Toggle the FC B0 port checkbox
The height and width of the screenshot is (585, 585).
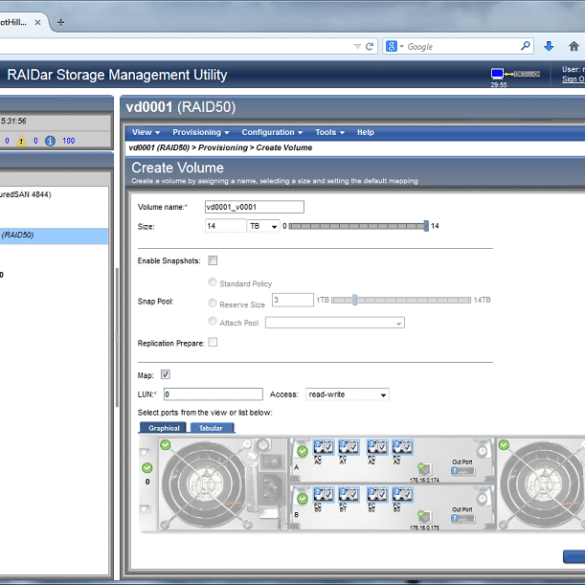click(x=328, y=494)
